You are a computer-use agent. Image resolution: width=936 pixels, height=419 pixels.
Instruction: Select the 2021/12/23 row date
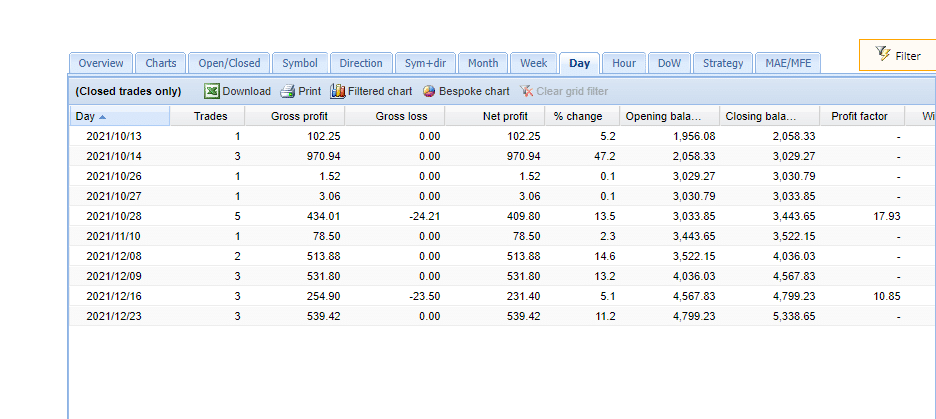click(x=114, y=316)
